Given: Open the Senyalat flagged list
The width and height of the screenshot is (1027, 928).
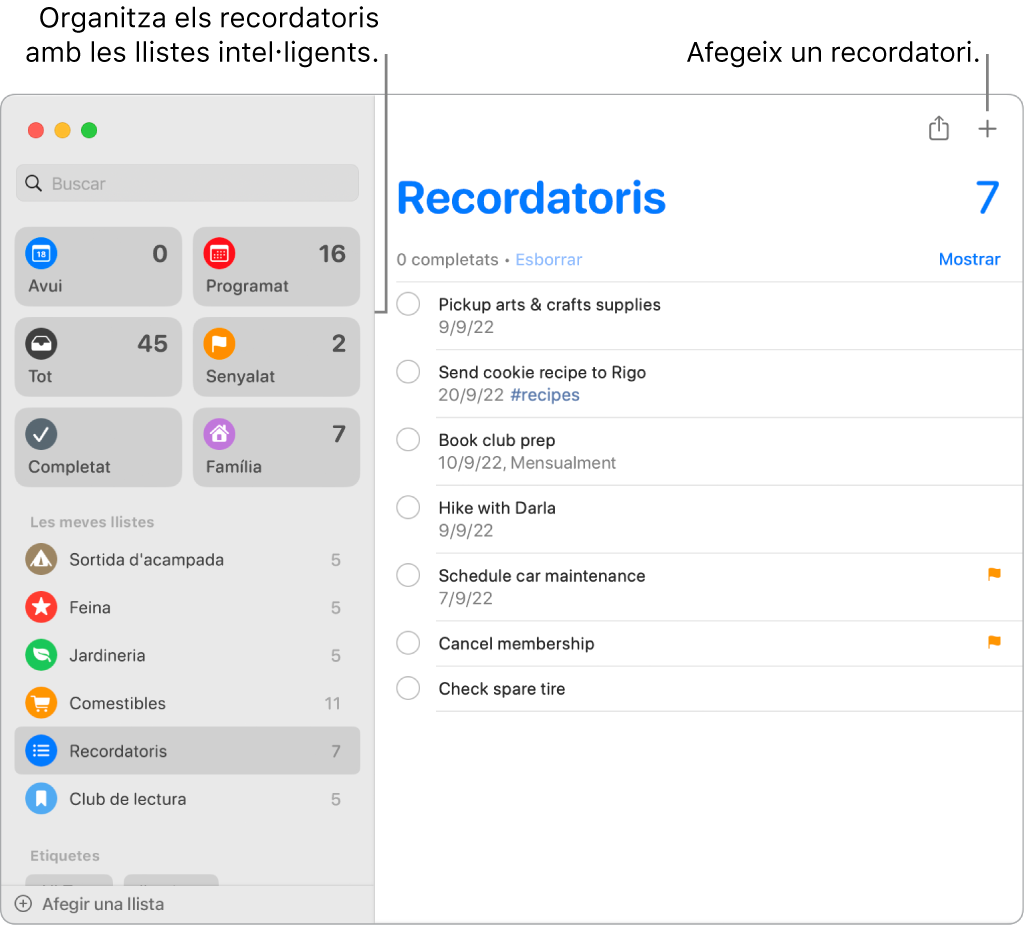Looking at the screenshot, I should tap(276, 356).
